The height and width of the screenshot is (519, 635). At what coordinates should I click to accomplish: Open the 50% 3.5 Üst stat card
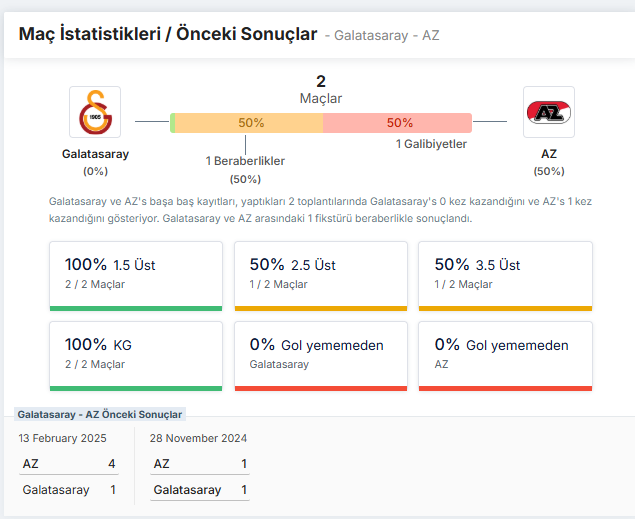coord(505,276)
